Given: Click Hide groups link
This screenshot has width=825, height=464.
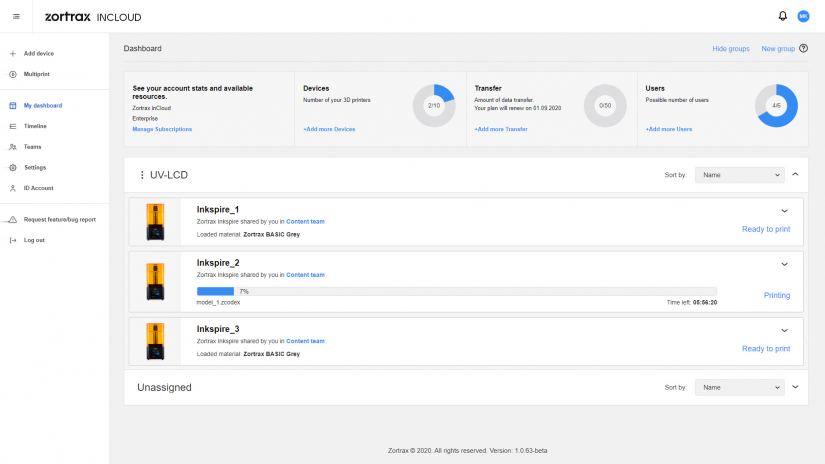Looking at the screenshot, I should pos(731,48).
